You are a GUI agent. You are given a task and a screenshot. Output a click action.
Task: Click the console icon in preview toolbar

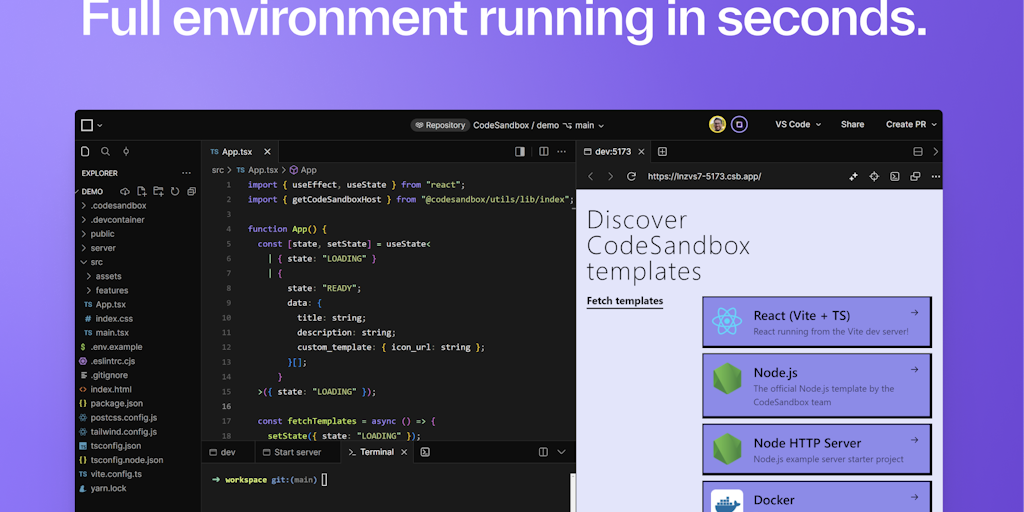(x=895, y=176)
